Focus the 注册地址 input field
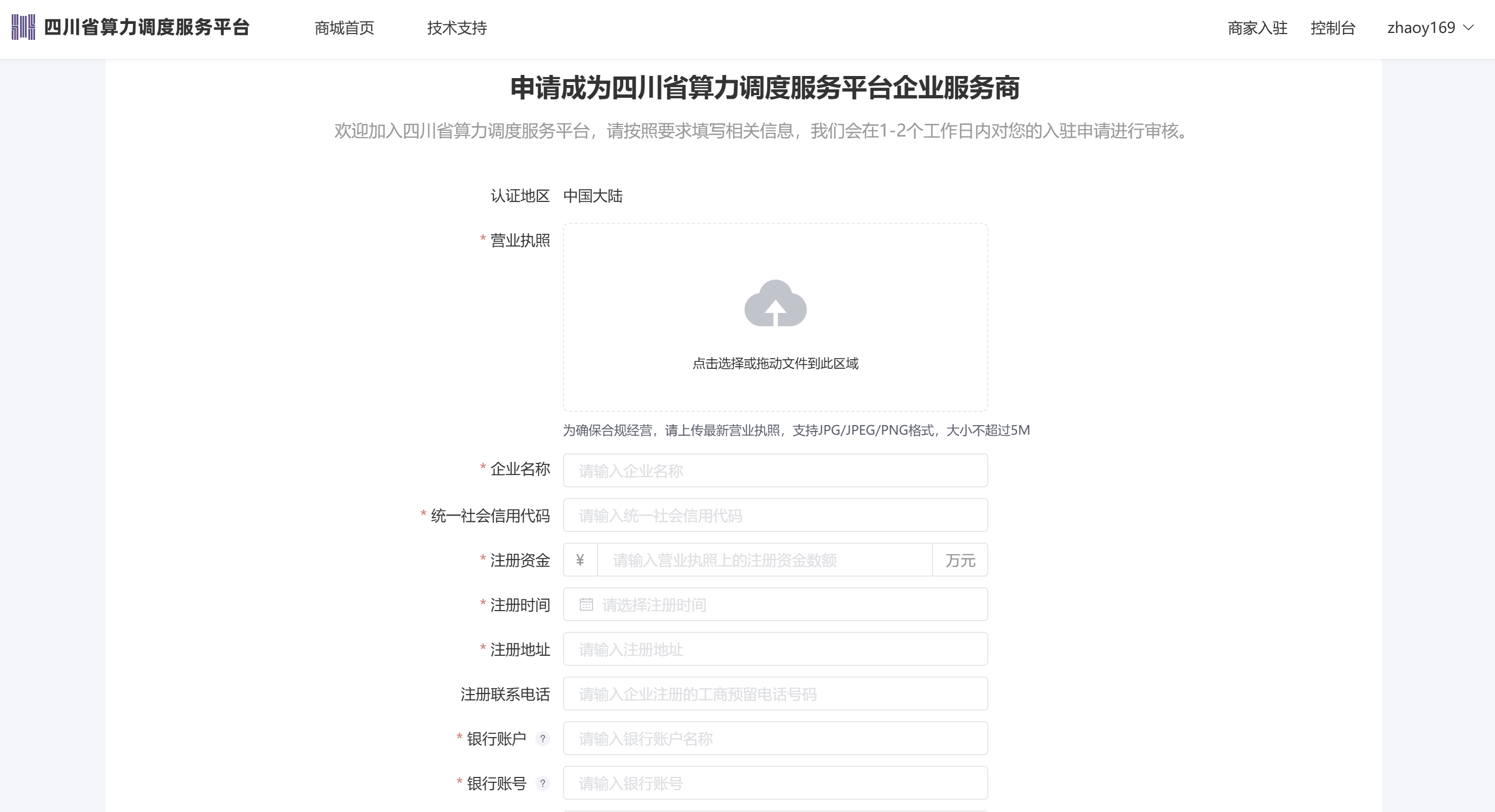1495x812 pixels. [x=775, y=649]
